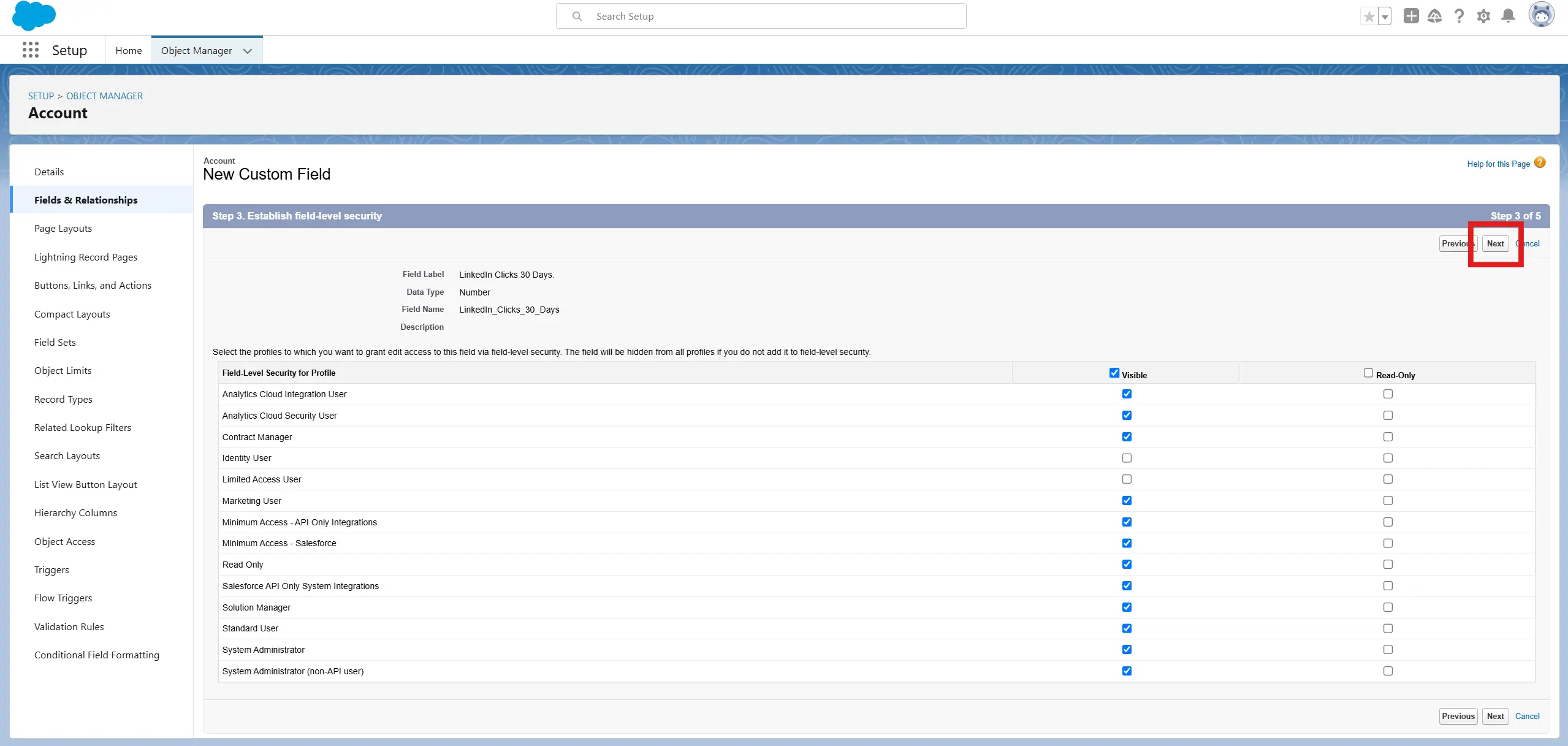The image size is (1568, 746).
Task: Enable Visible for Identity User
Action: pos(1127,458)
